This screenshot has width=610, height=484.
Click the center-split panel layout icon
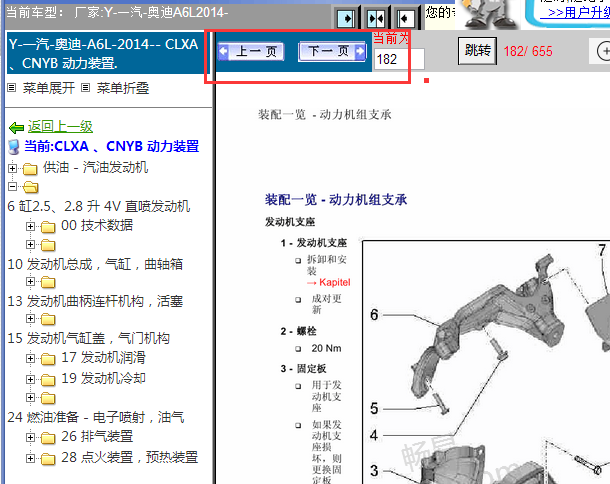point(376,18)
